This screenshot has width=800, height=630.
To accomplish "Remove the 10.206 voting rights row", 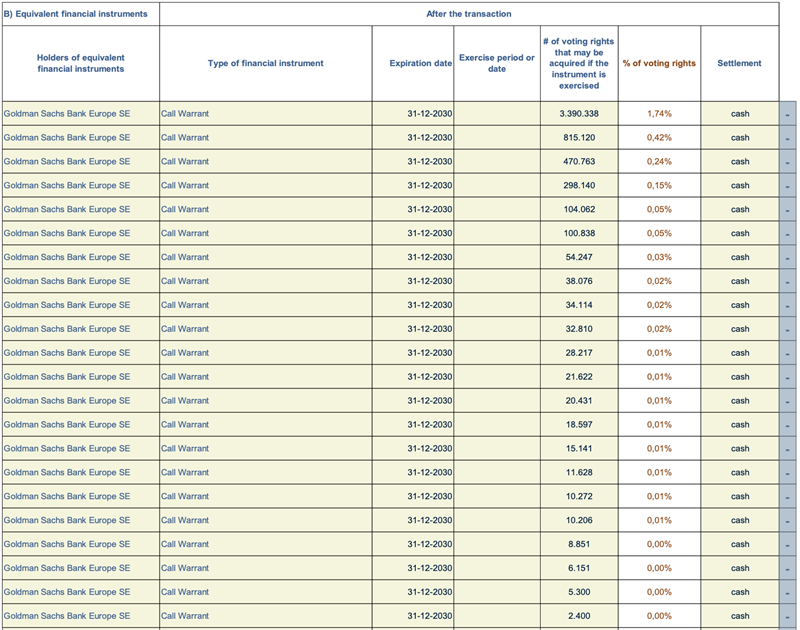I will click(x=788, y=520).
